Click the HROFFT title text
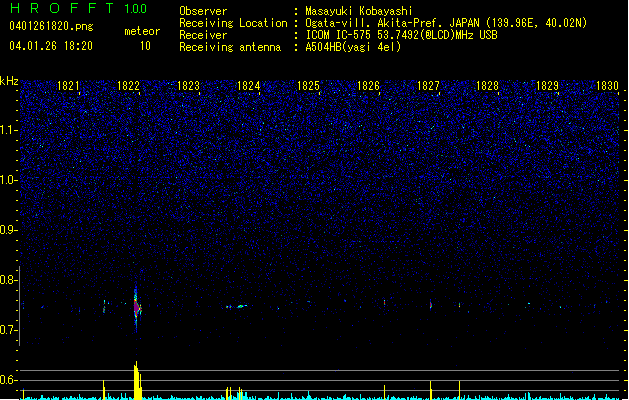629x400 pixels. 63,8
